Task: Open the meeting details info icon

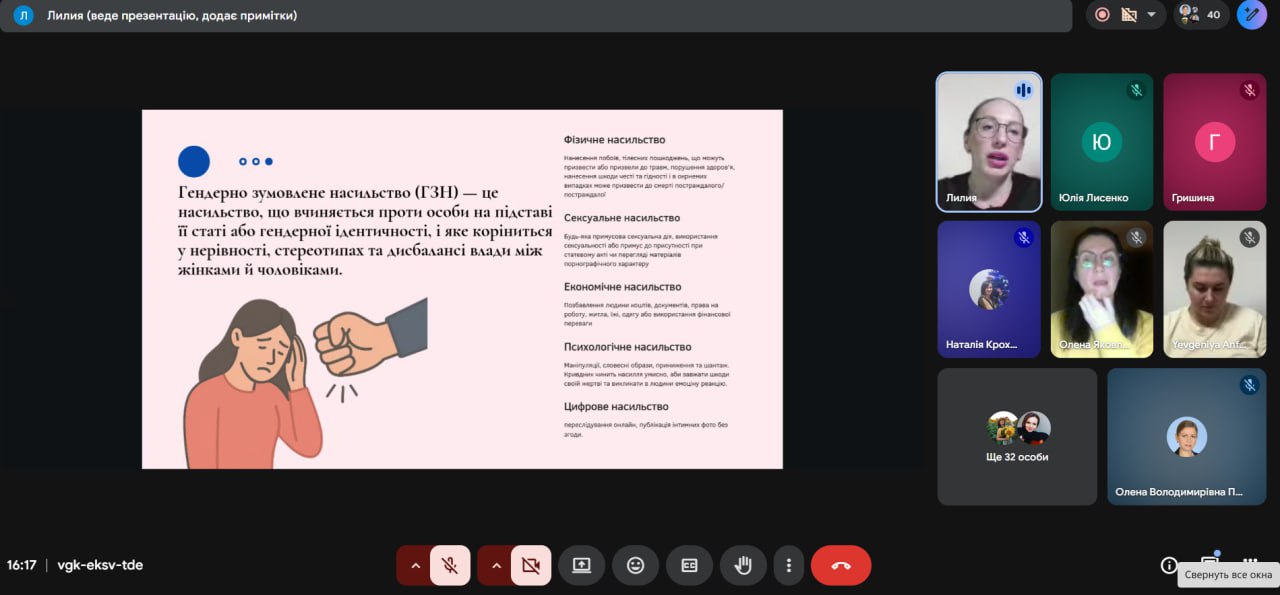Action: (1168, 565)
